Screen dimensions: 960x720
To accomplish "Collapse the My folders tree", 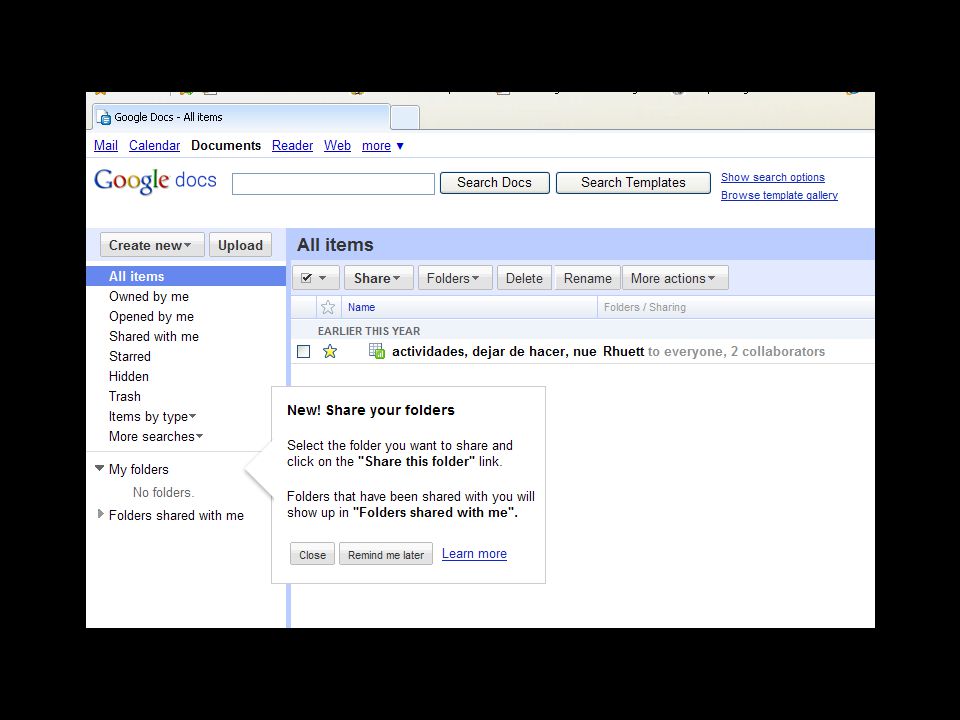I will click(100, 468).
